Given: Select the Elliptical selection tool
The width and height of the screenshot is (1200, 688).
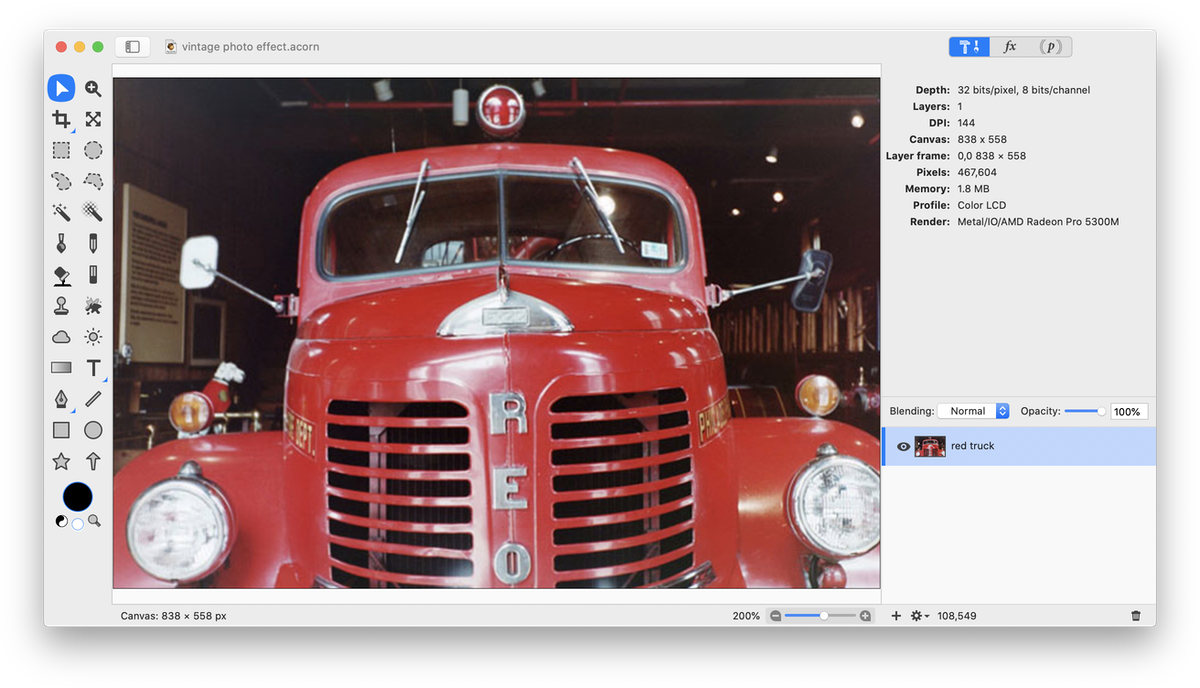Looking at the screenshot, I should pos(93,150).
